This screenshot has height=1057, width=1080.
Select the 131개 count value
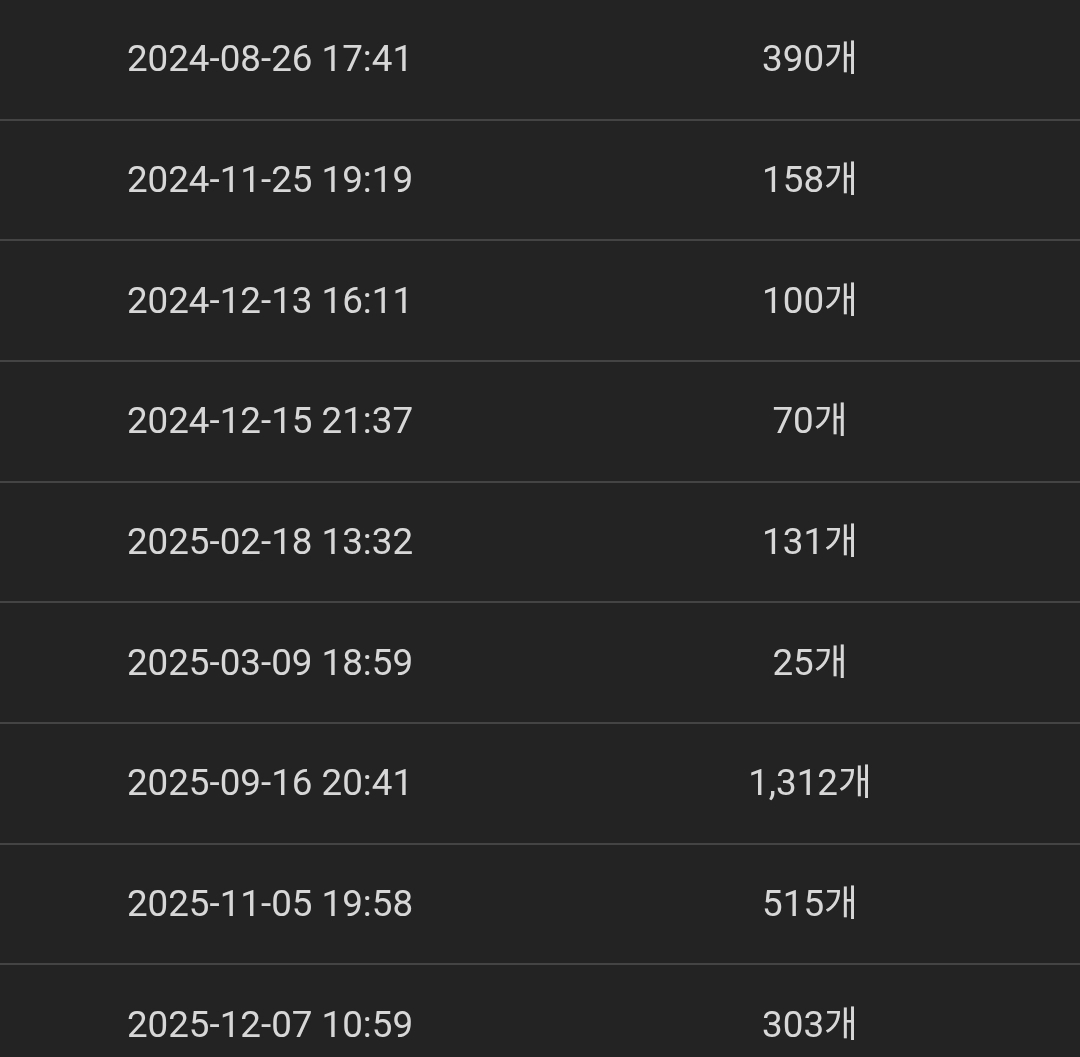tap(809, 542)
